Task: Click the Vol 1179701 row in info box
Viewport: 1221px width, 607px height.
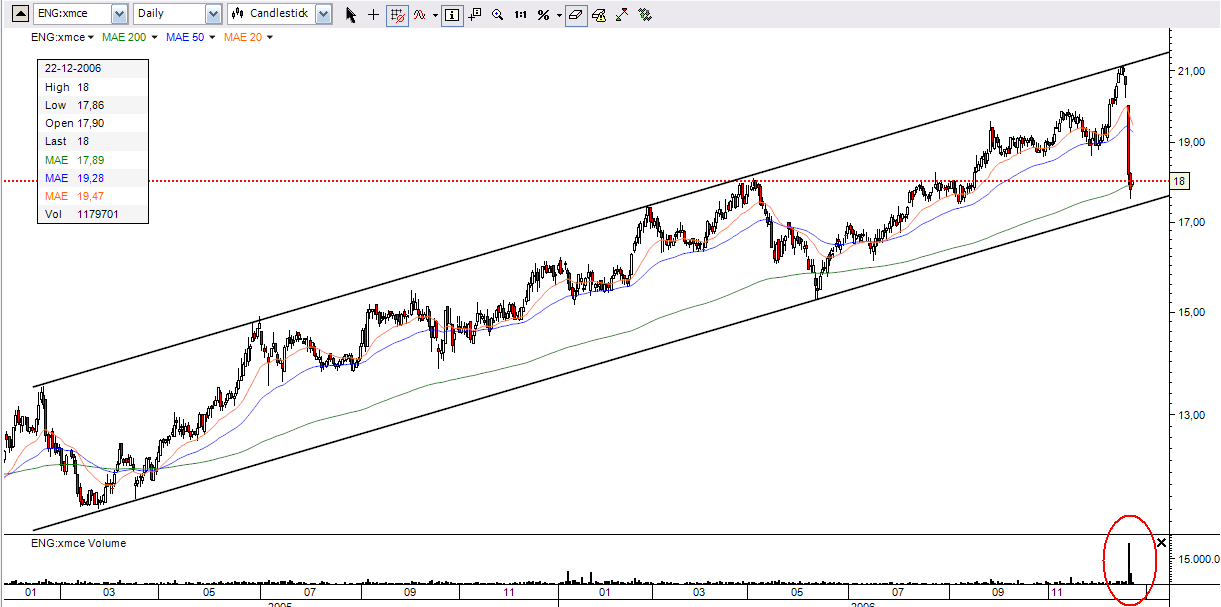Action: pyautogui.click(x=93, y=213)
